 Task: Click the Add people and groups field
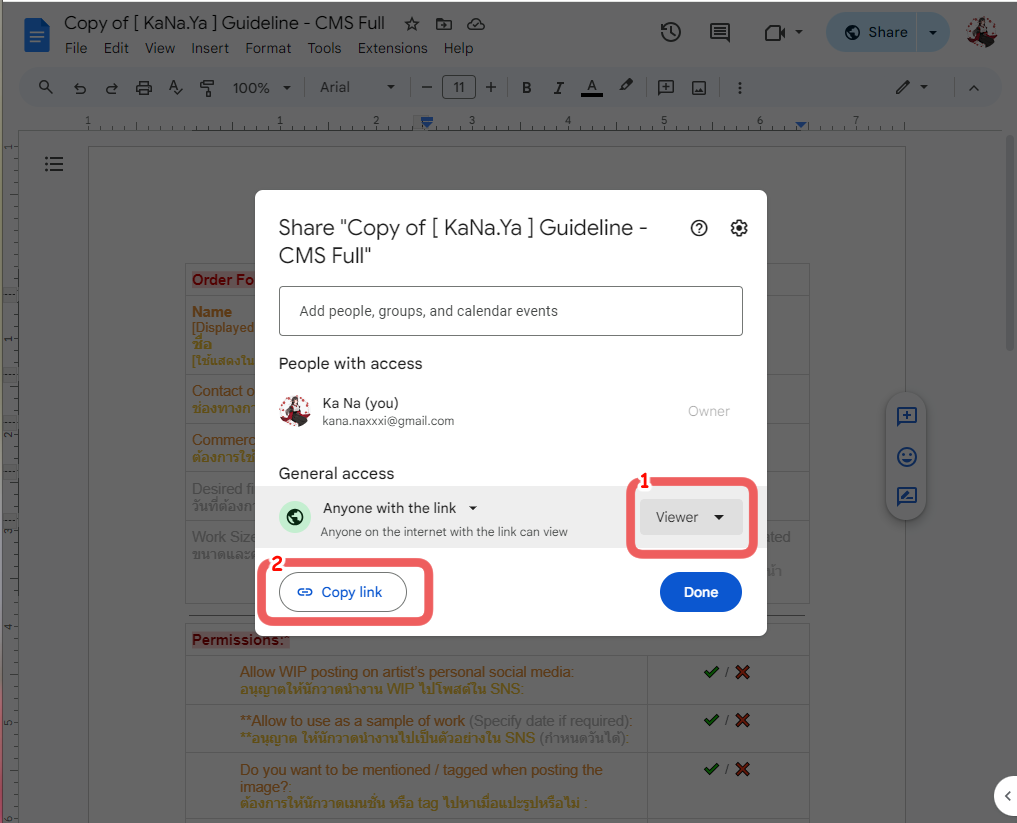(510, 311)
